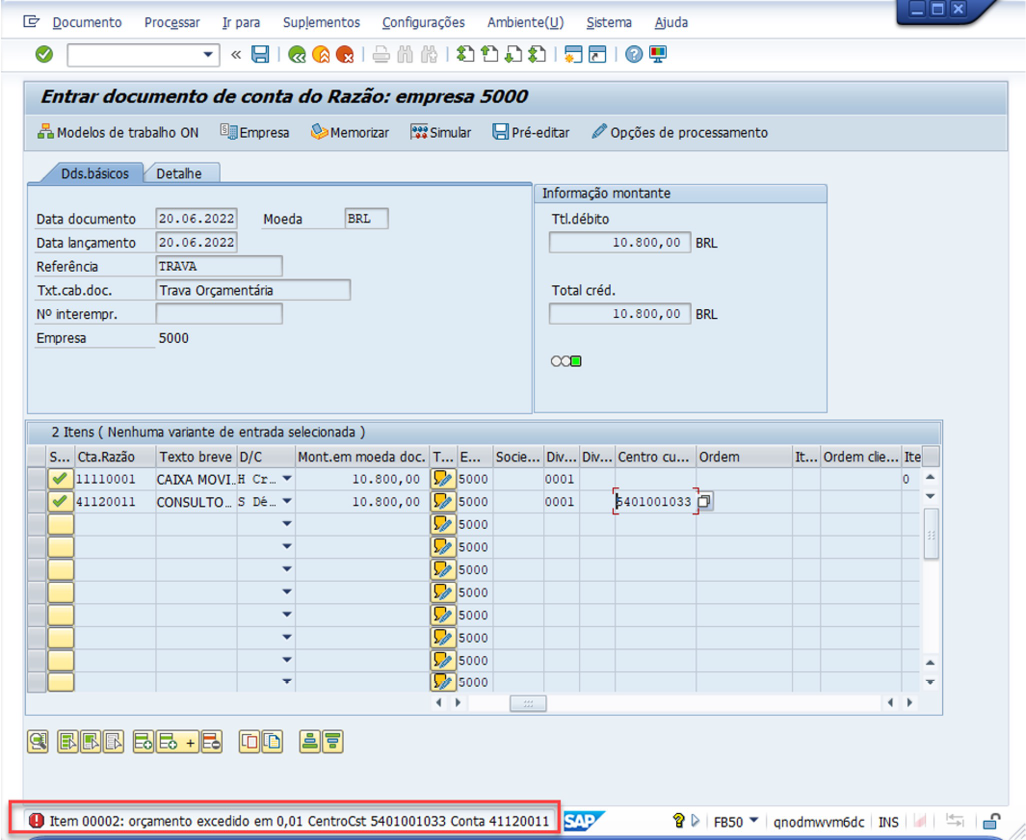Select the first empty row's selector
The width and height of the screenshot is (1026, 840).
pos(36,524)
